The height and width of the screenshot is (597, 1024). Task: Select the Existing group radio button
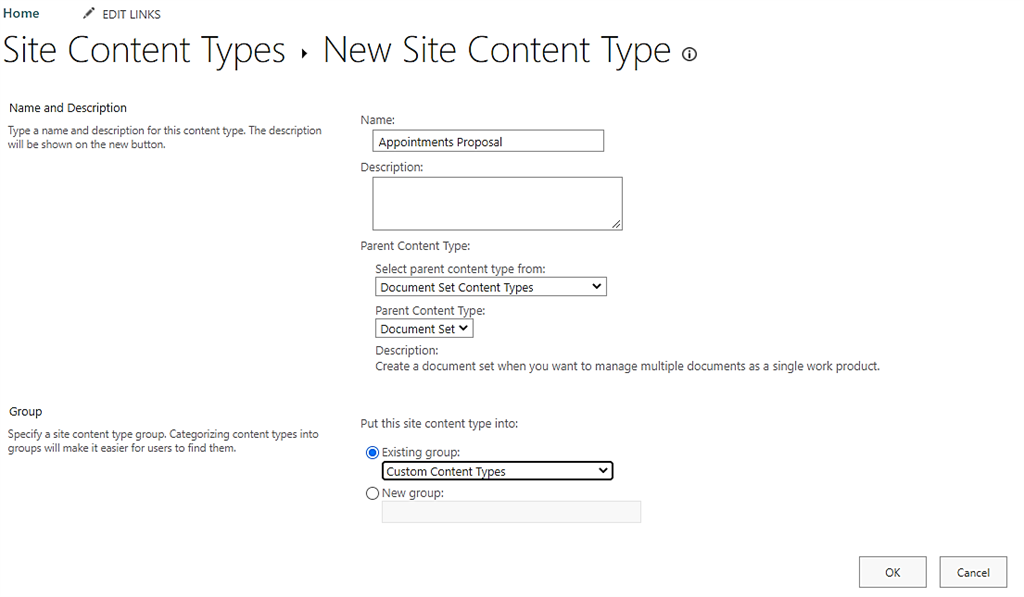(372, 452)
